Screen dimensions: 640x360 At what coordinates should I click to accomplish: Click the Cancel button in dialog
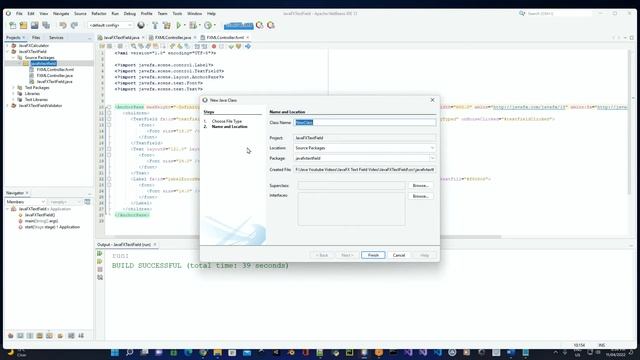point(399,255)
